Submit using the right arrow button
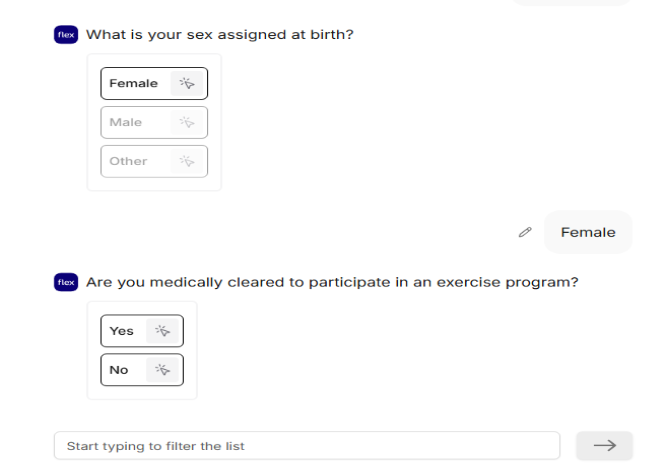The image size is (666, 475). click(604, 446)
